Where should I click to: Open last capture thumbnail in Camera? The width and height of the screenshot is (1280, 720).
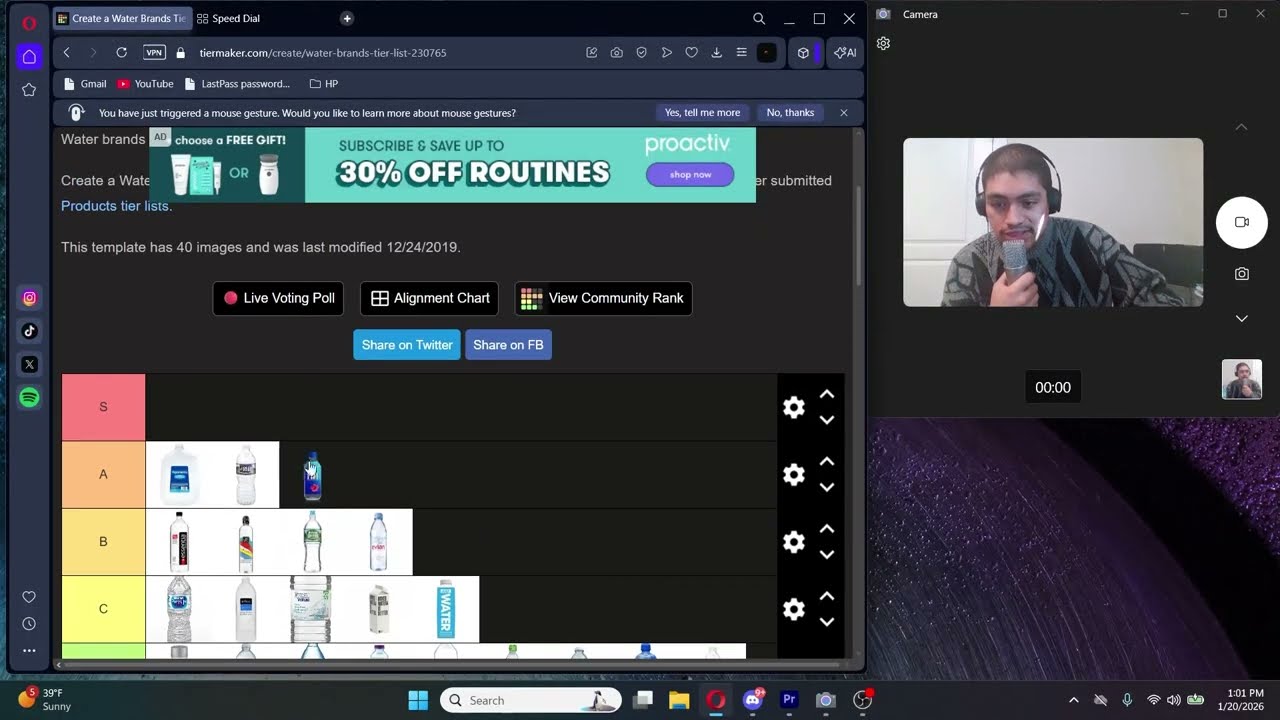click(1242, 380)
